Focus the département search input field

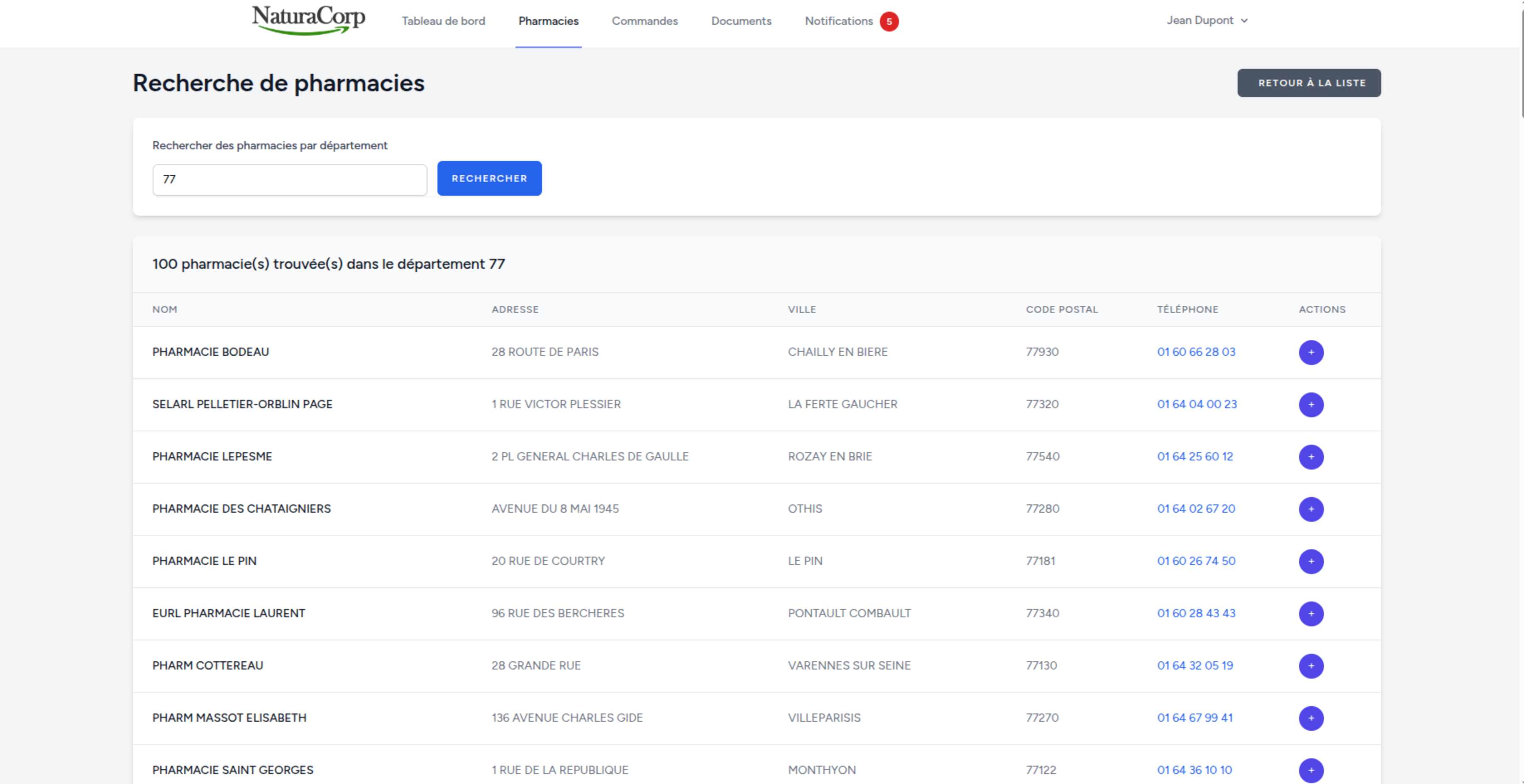point(289,180)
